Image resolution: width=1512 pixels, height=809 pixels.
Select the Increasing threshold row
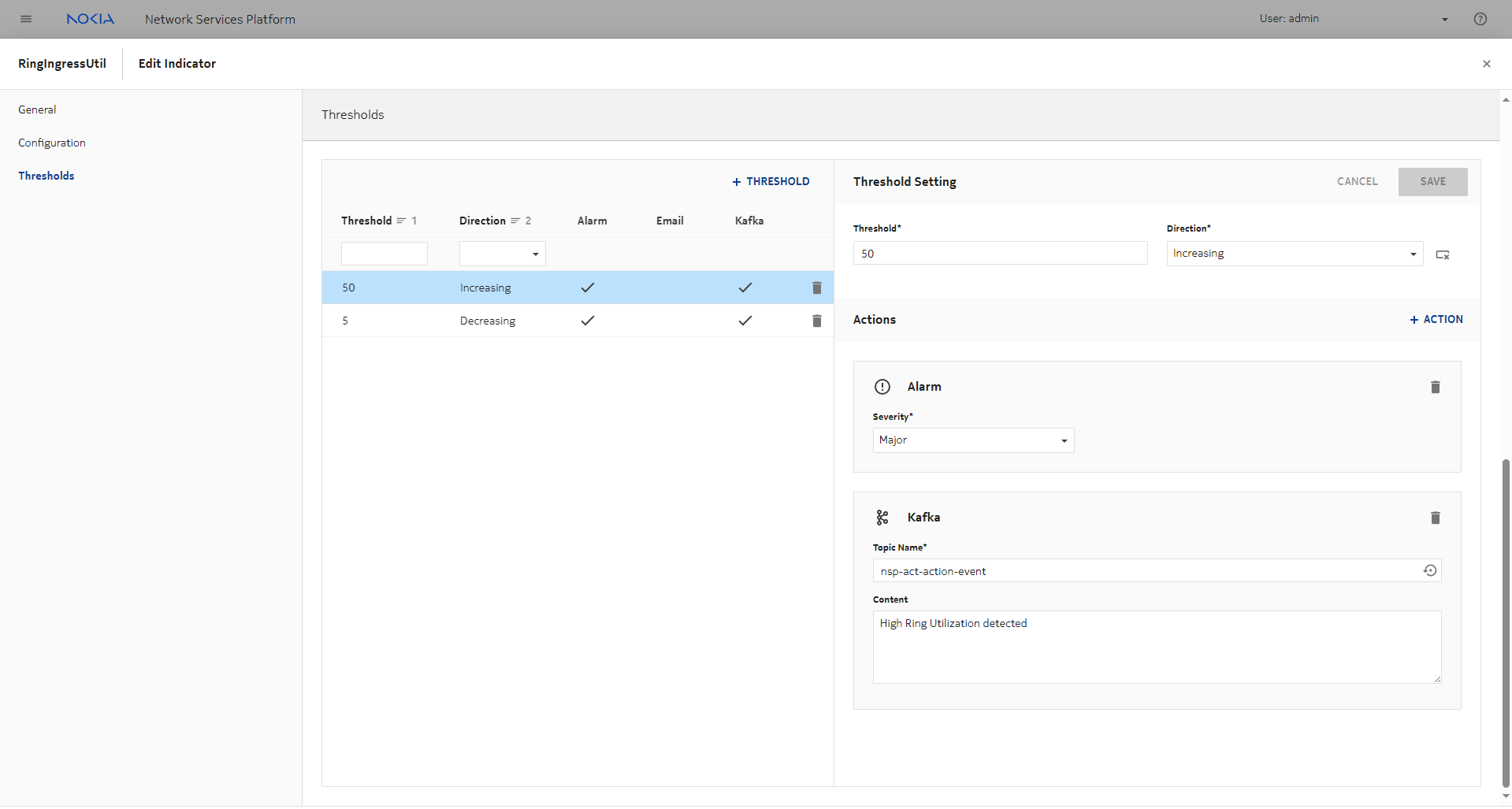point(578,288)
